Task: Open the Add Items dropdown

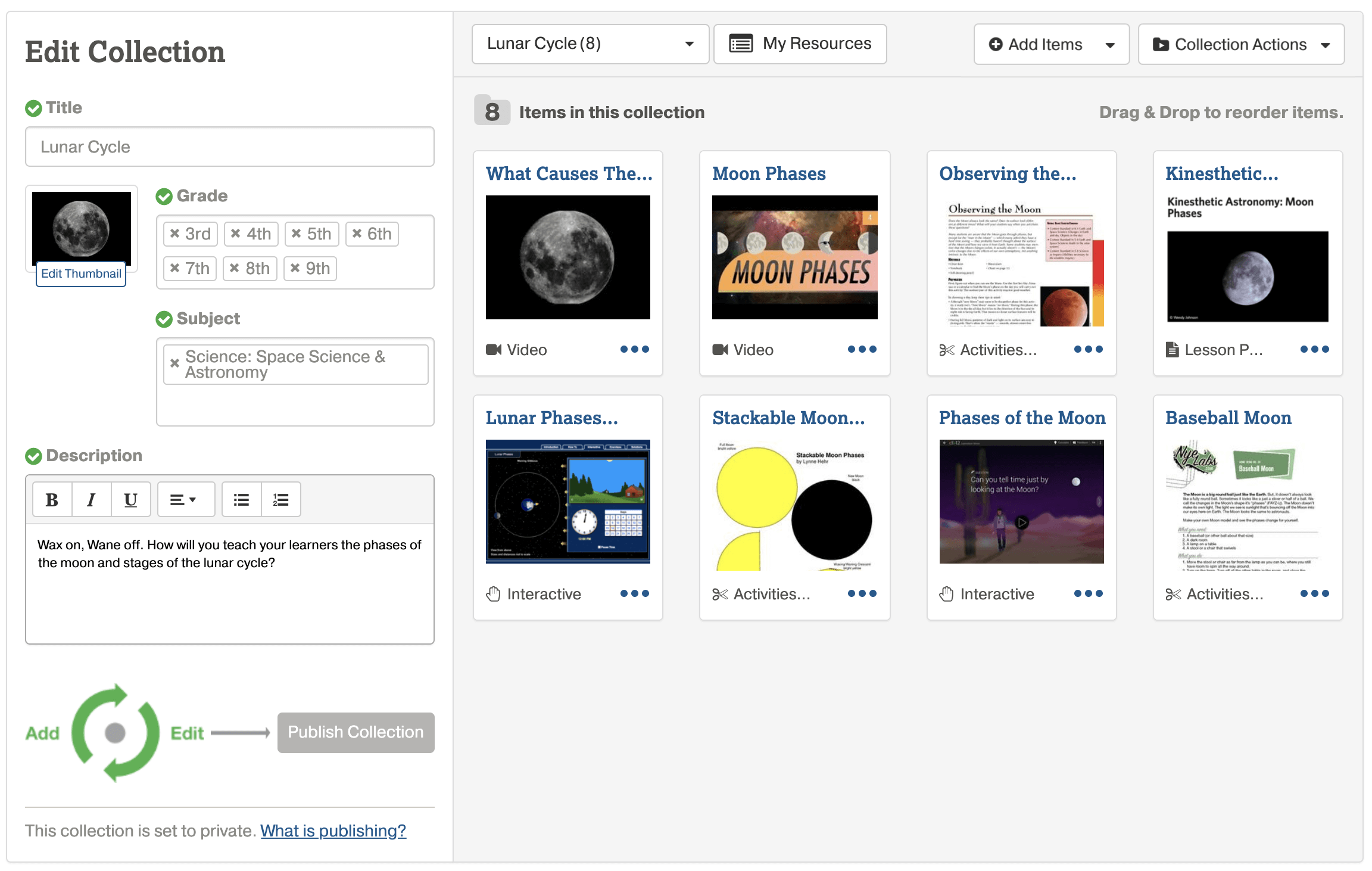Action: [x=1051, y=45]
